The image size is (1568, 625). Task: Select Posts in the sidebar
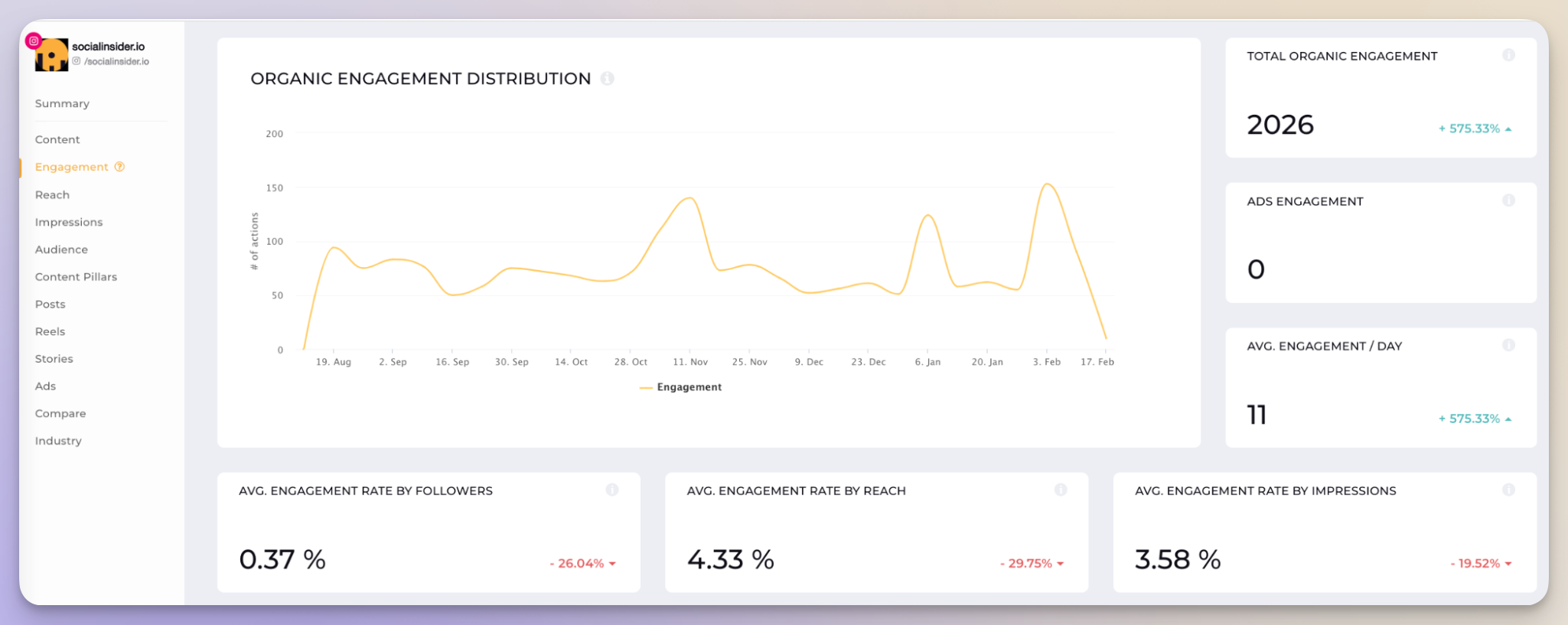tap(51, 304)
